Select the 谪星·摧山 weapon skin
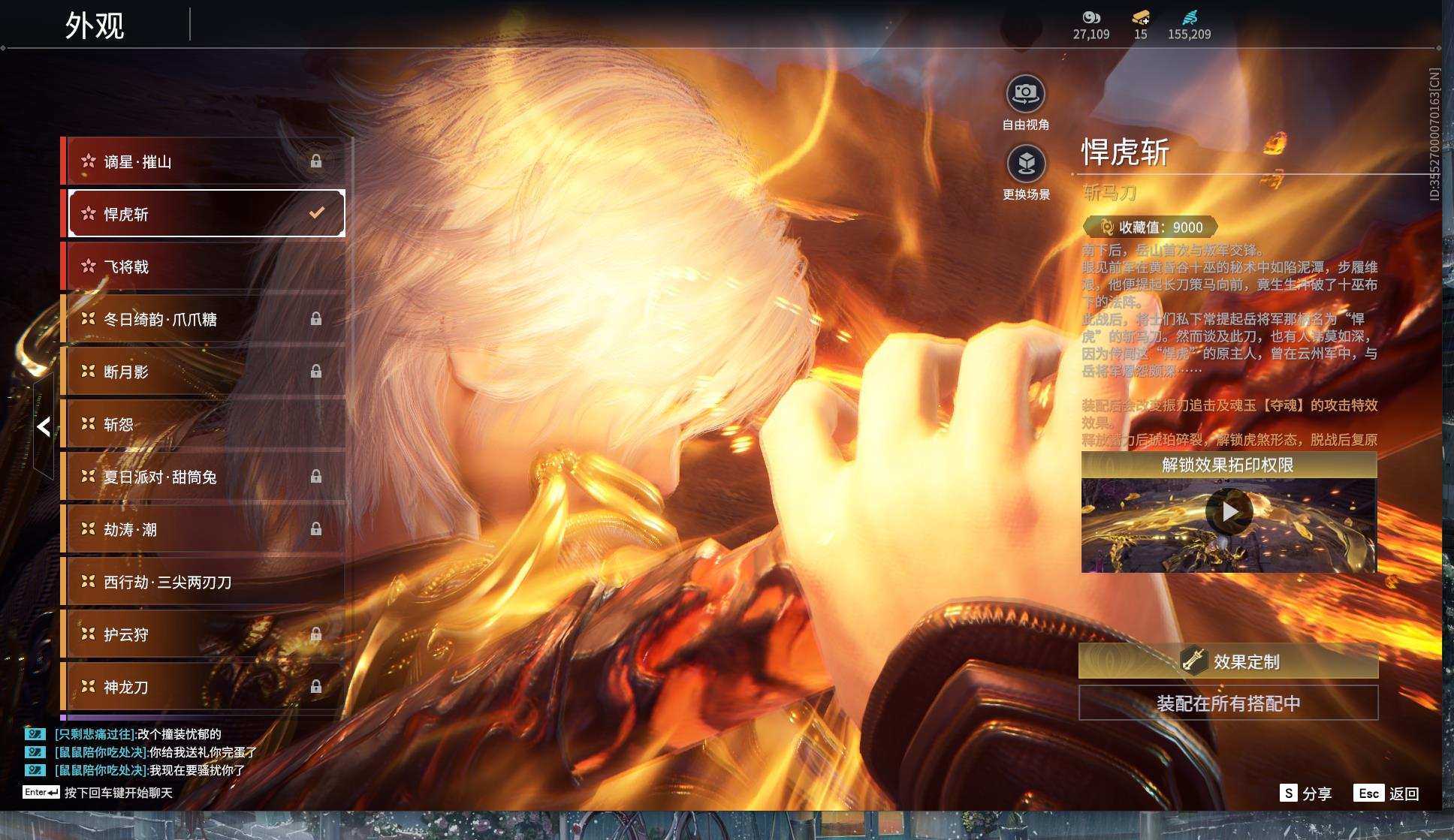The width and height of the screenshot is (1454, 840). click(x=203, y=161)
